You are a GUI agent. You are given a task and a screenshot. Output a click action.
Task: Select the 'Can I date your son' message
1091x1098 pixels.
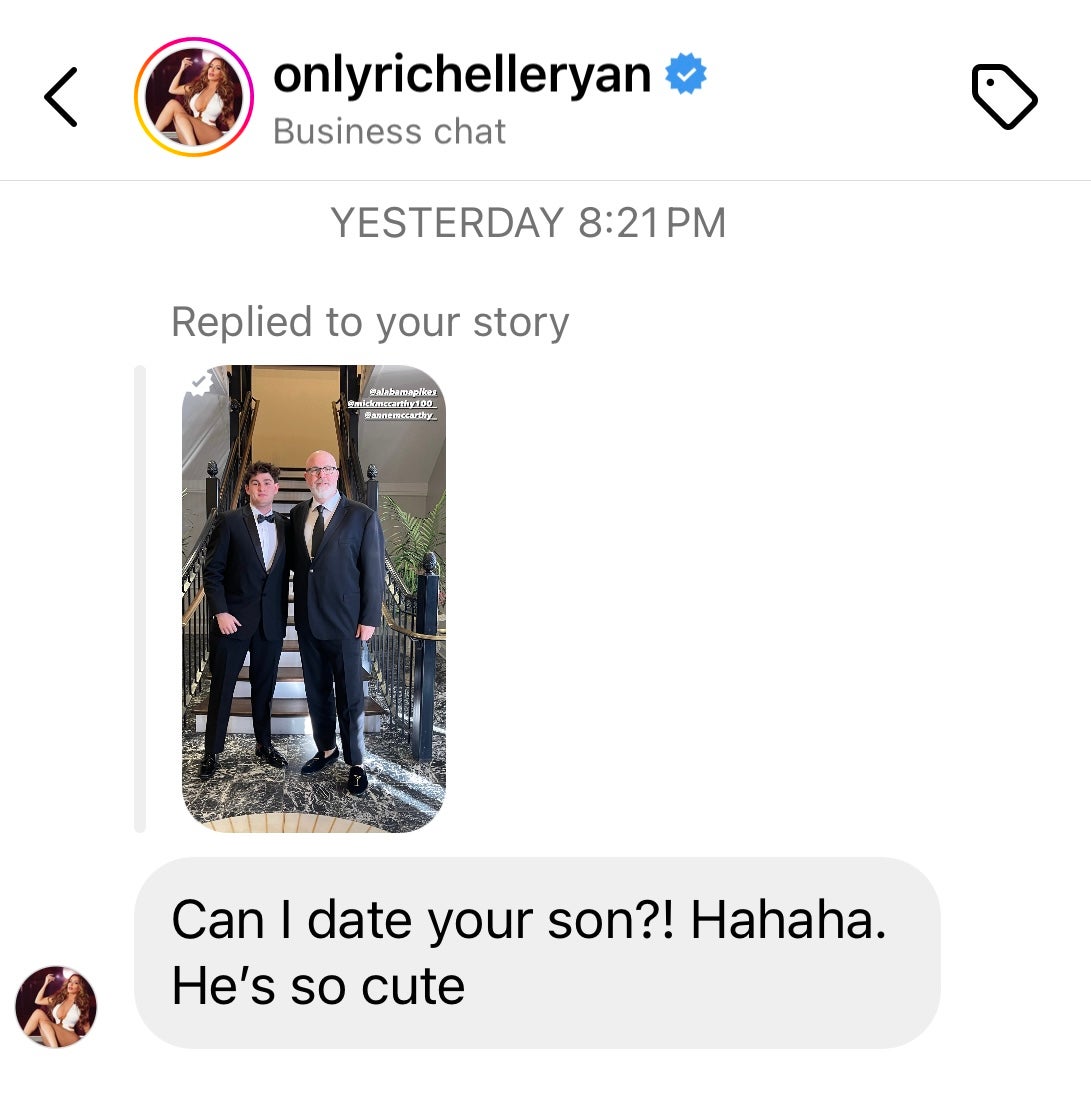[x=537, y=953]
